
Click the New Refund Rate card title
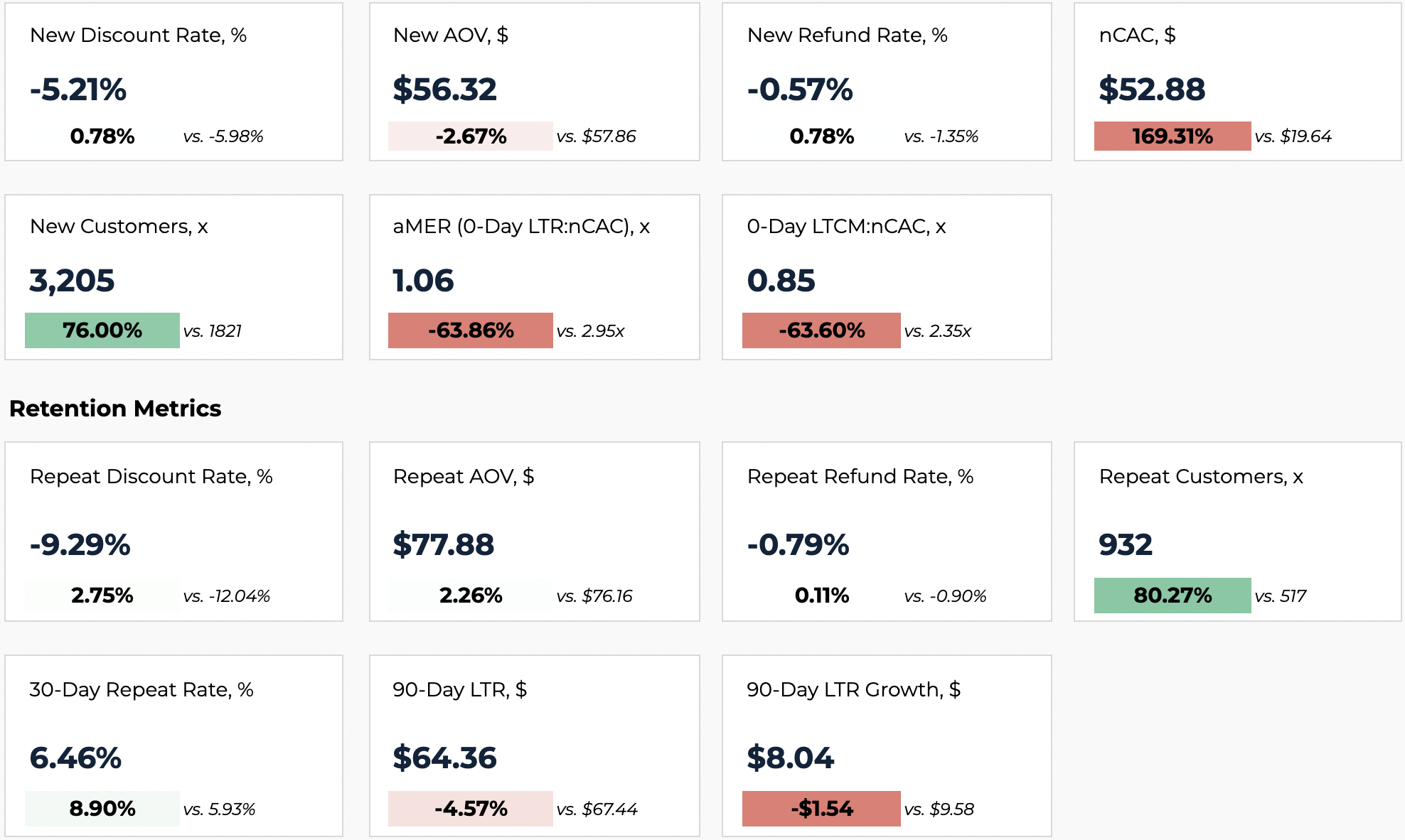click(847, 35)
